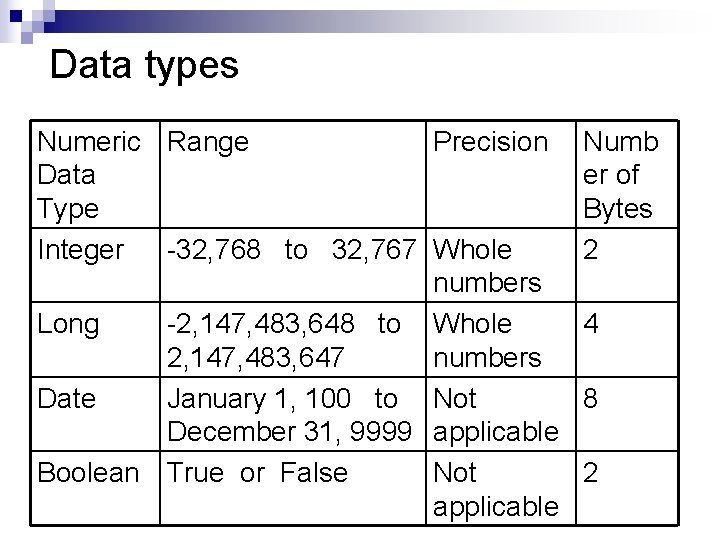Click the Integer row 'Whole numbers' cell

tap(501, 265)
